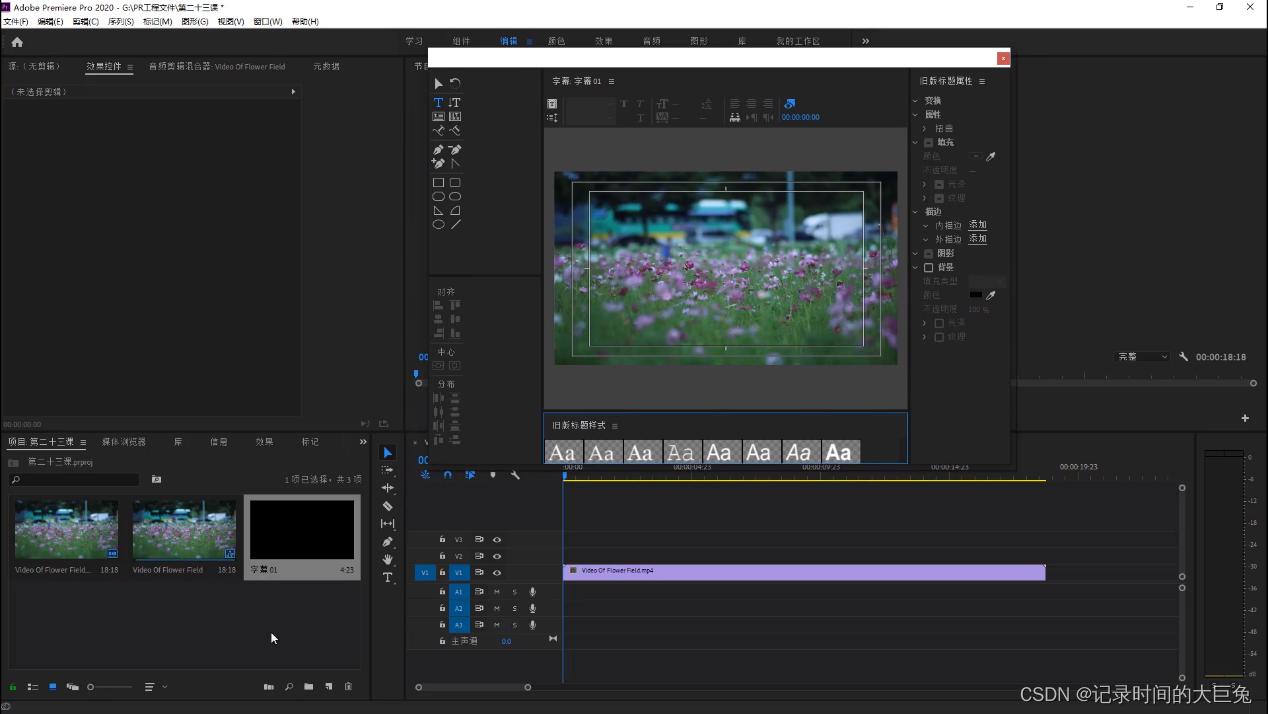Pick the Selection arrow tool in title designer
1268x714 pixels.
click(438, 83)
